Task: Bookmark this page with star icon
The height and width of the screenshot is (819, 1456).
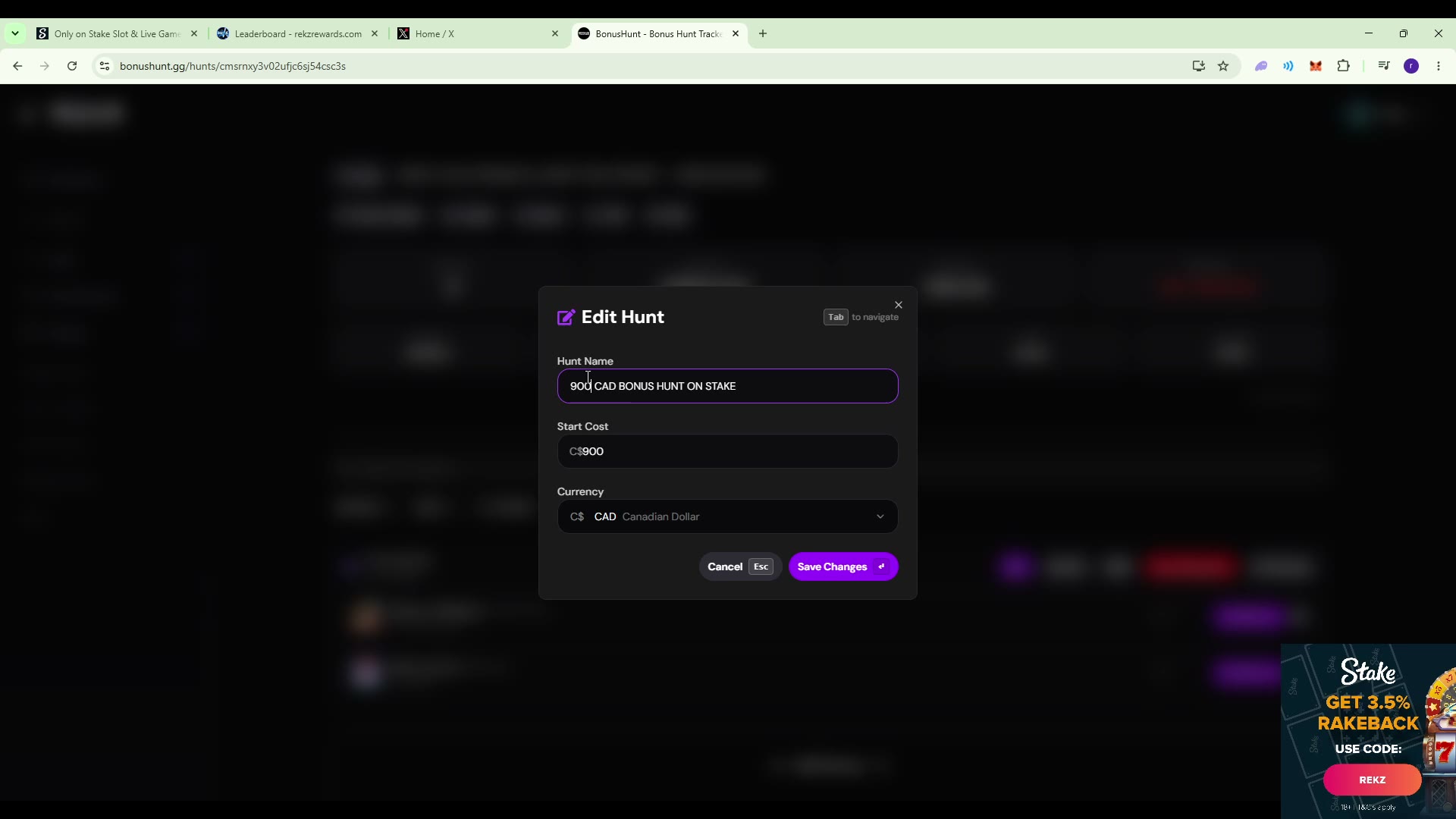Action: (x=1223, y=66)
